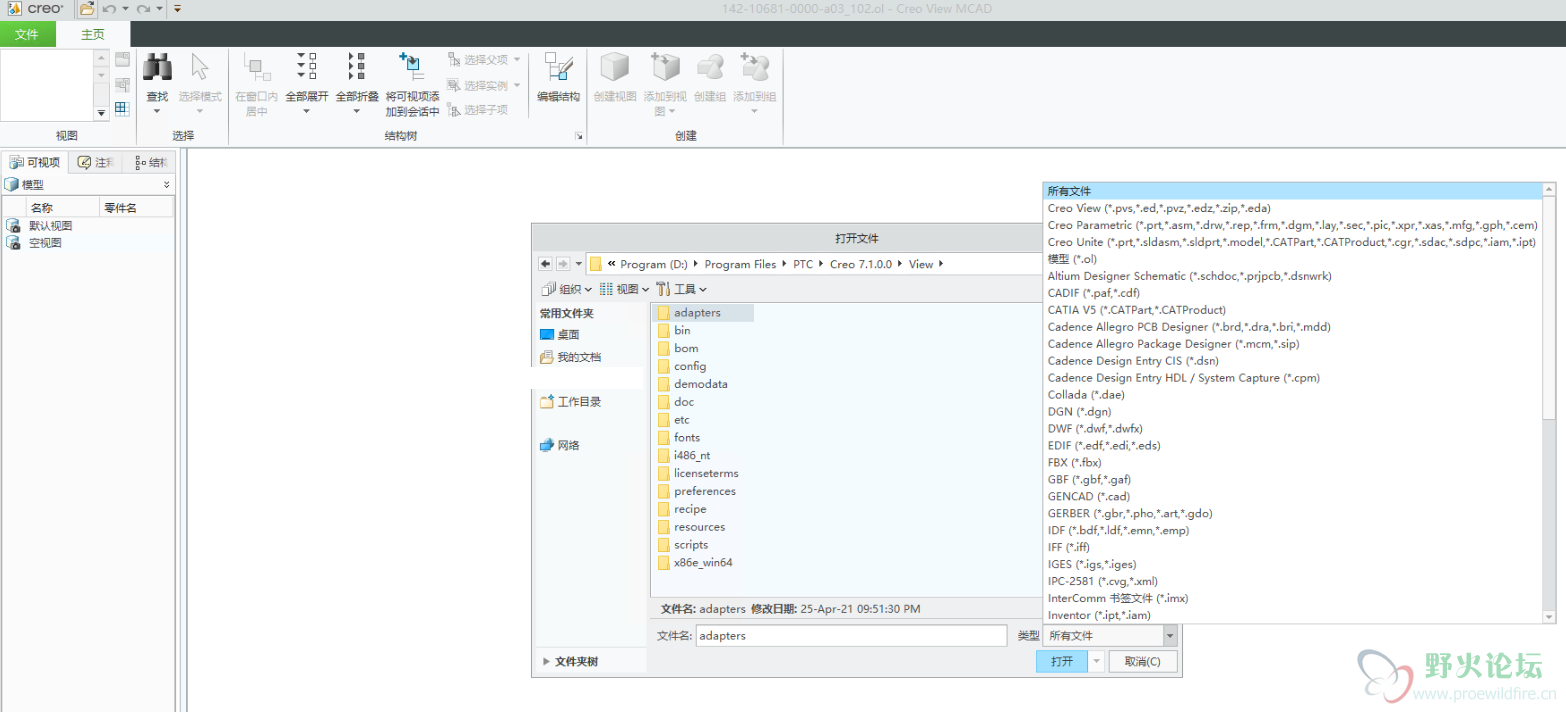Open the arrow next to 打开 button
This screenshot has width=1566, height=712.
1096,661
